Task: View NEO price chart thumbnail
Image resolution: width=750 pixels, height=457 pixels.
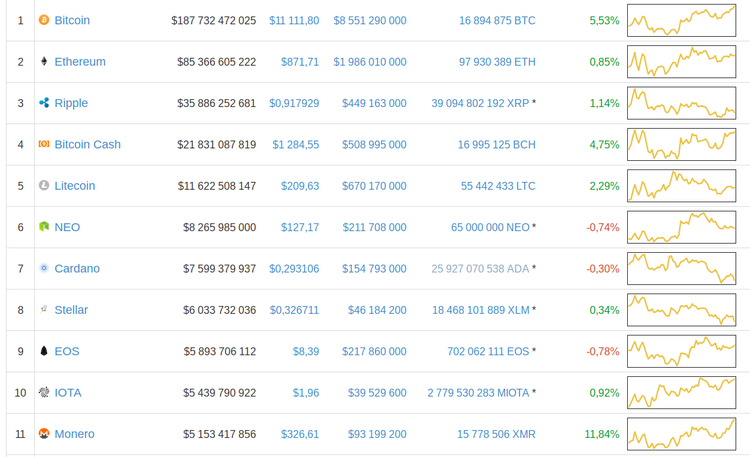Action: pyautogui.click(x=682, y=227)
